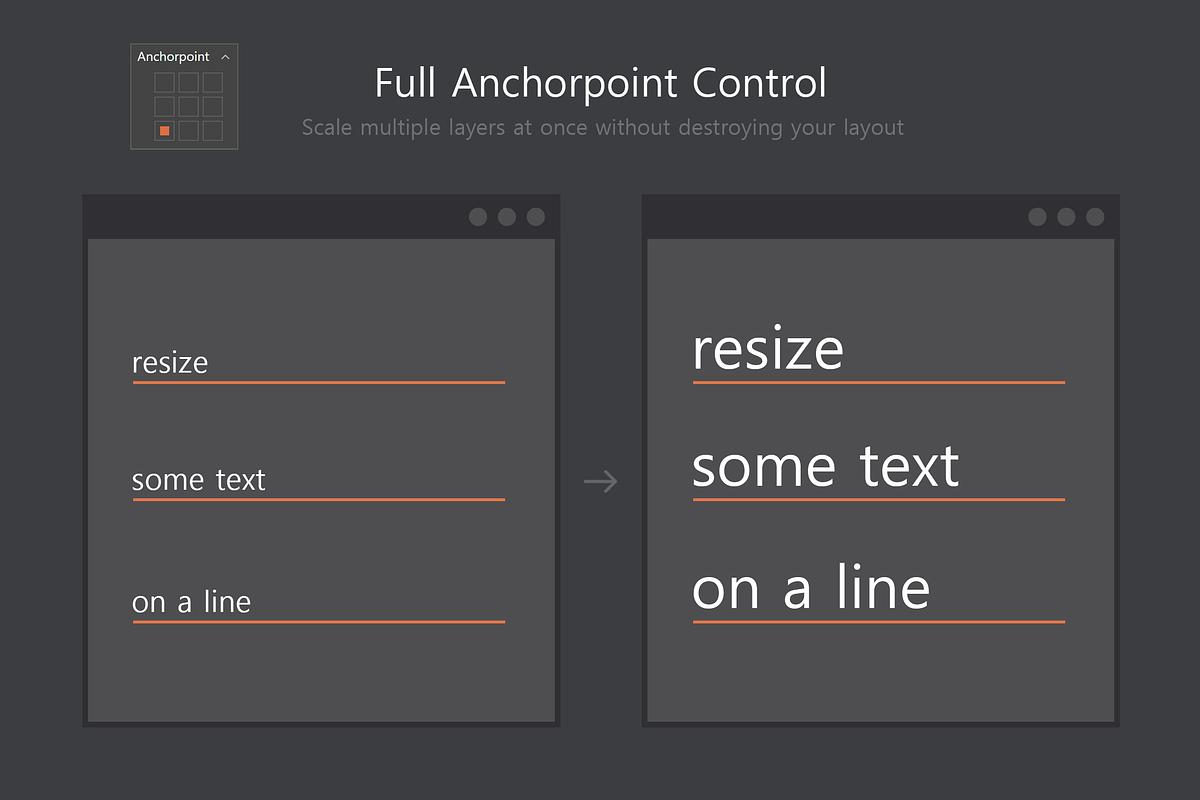Collapse the Anchorpoint panel via its chevron
Image resolution: width=1200 pixels, height=800 pixels.
coord(226,57)
